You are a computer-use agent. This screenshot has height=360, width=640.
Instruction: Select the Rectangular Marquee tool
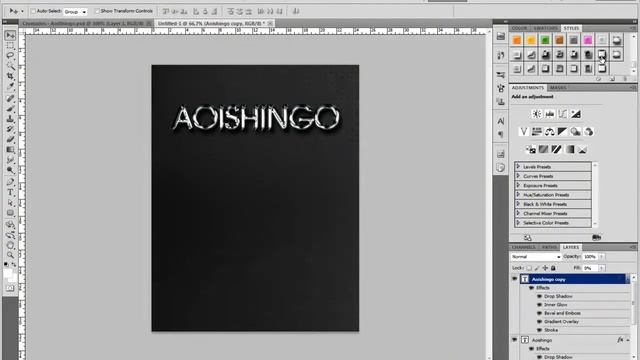[10, 46]
